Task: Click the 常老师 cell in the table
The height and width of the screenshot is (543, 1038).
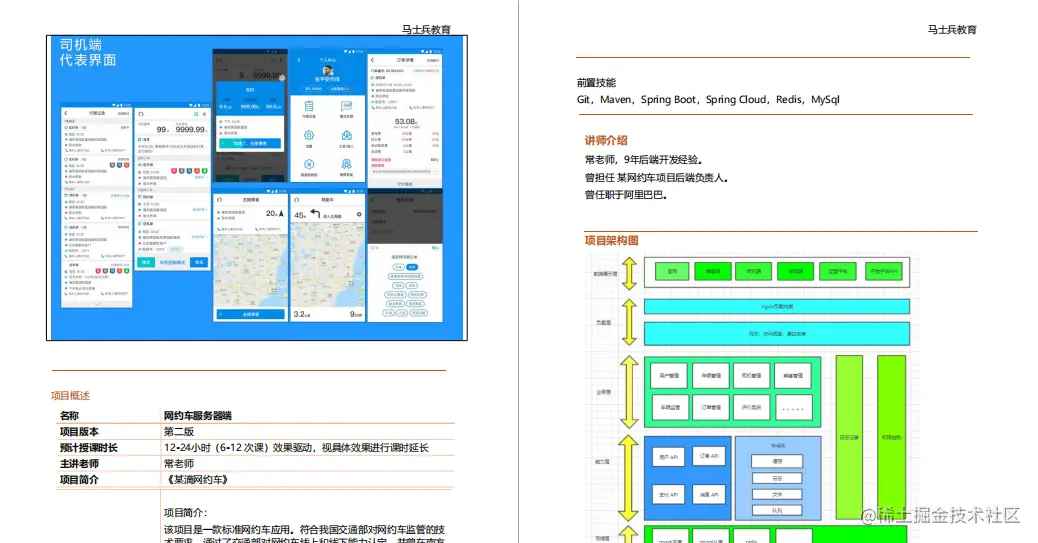Action: (179, 464)
